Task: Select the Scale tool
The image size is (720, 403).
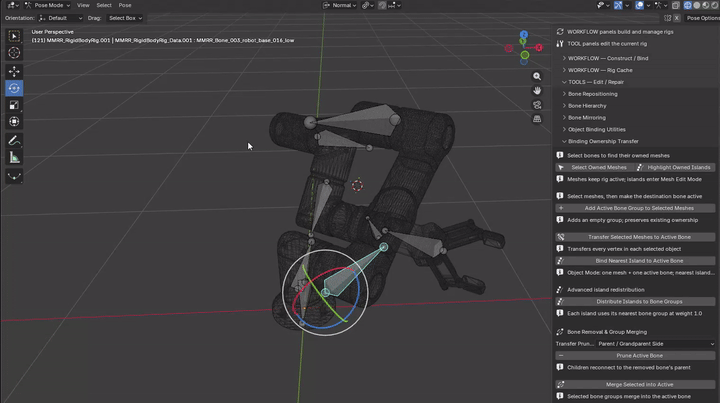Action: [14, 105]
